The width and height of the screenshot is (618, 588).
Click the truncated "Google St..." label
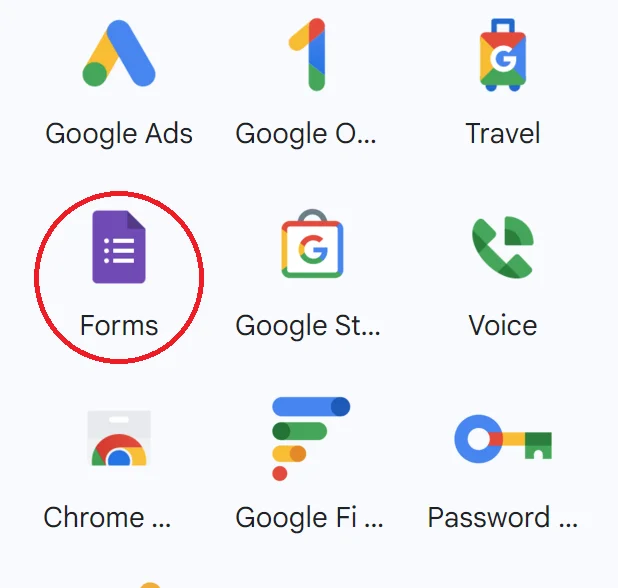coord(308,326)
